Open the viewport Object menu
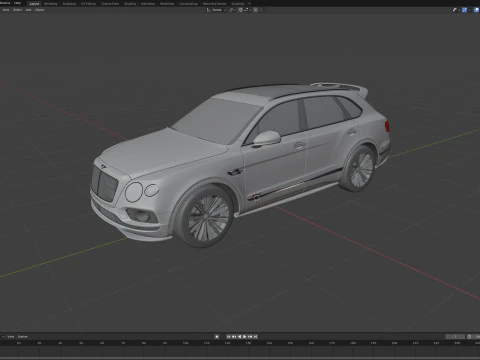Viewport: 480px width, 360px height. (40, 10)
